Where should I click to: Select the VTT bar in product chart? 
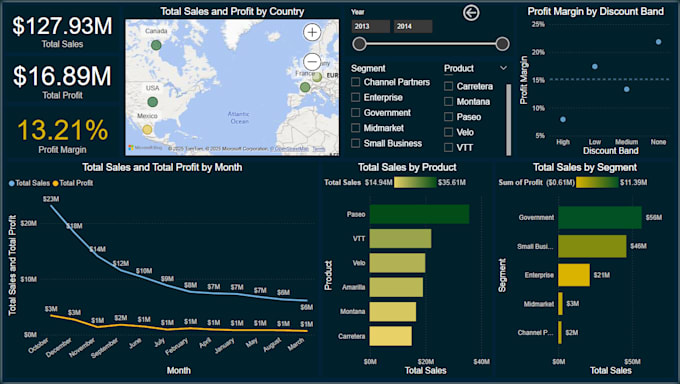400,239
